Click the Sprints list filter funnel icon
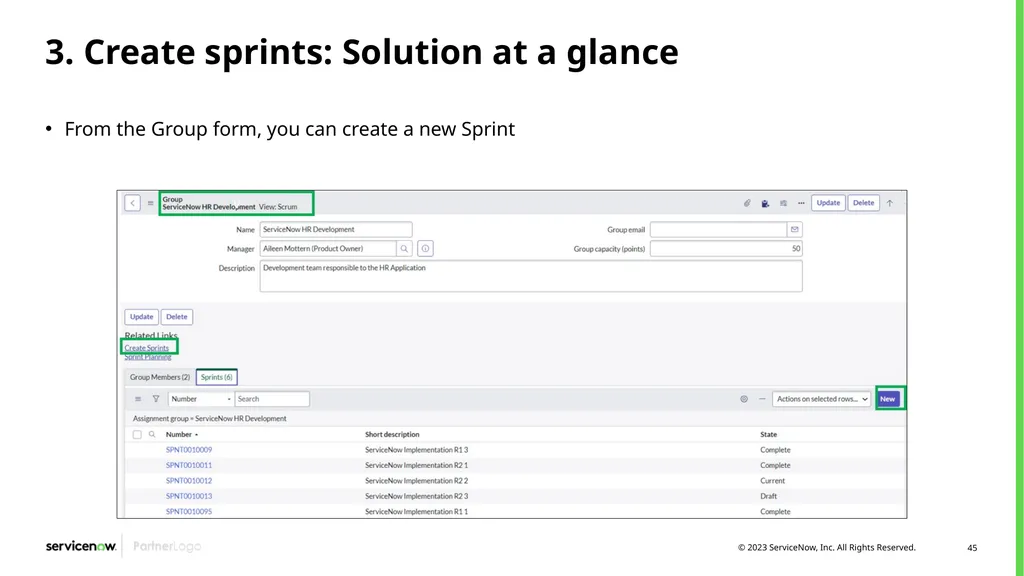This screenshot has height=576, width=1024. tap(156, 399)
